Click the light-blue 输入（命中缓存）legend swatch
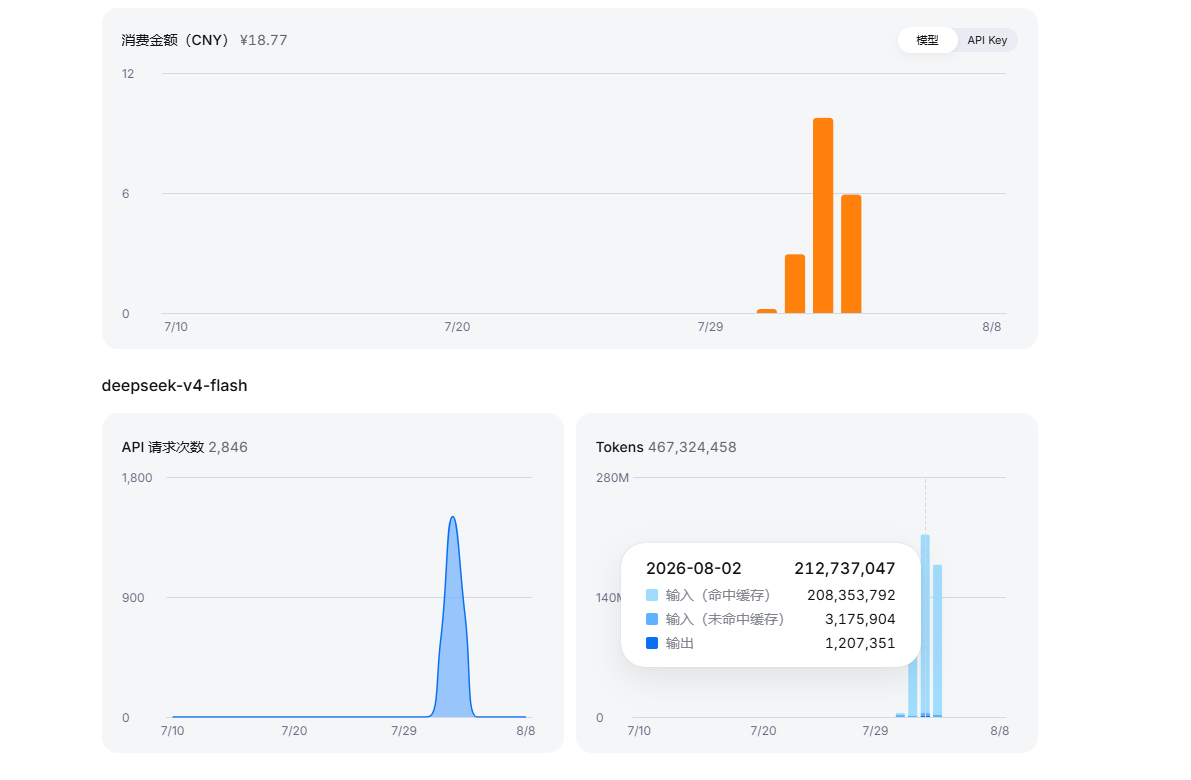 pyautogui.click(x=652, y=595)
